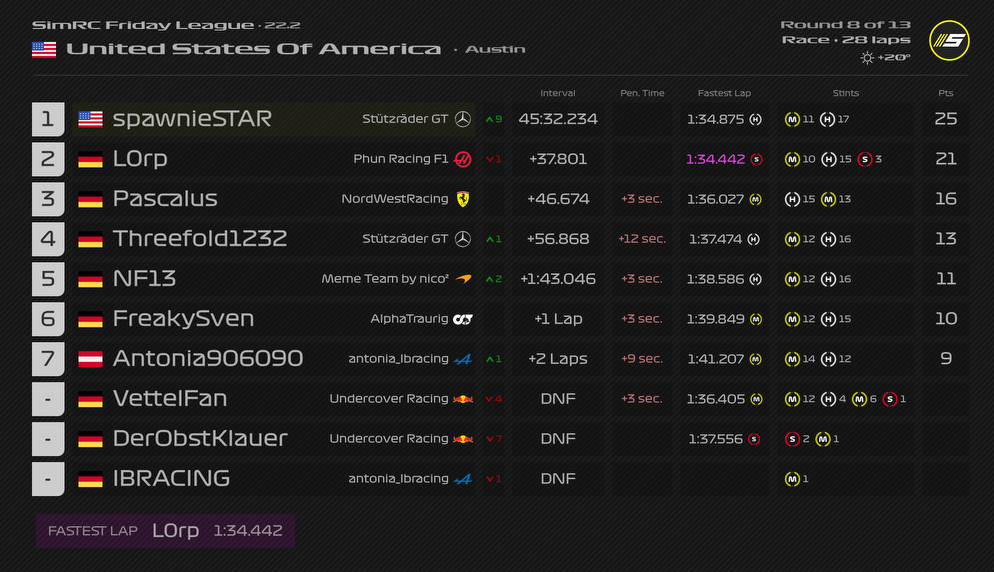Click the McLaren logo in NF13's row
Viewport: 994px width, 572px height.
pos(462,279)
